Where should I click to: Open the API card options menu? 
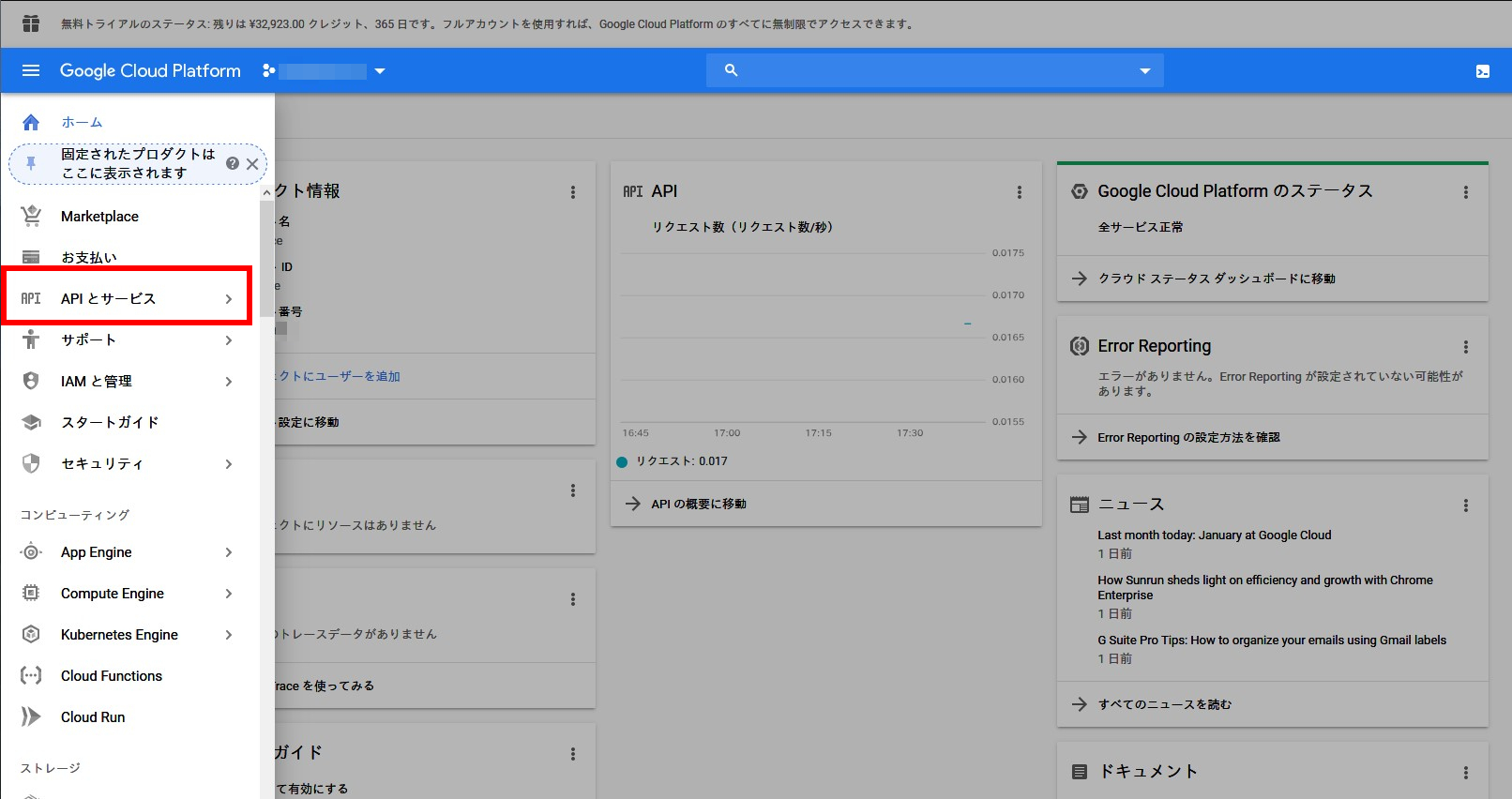(1019, 192)
